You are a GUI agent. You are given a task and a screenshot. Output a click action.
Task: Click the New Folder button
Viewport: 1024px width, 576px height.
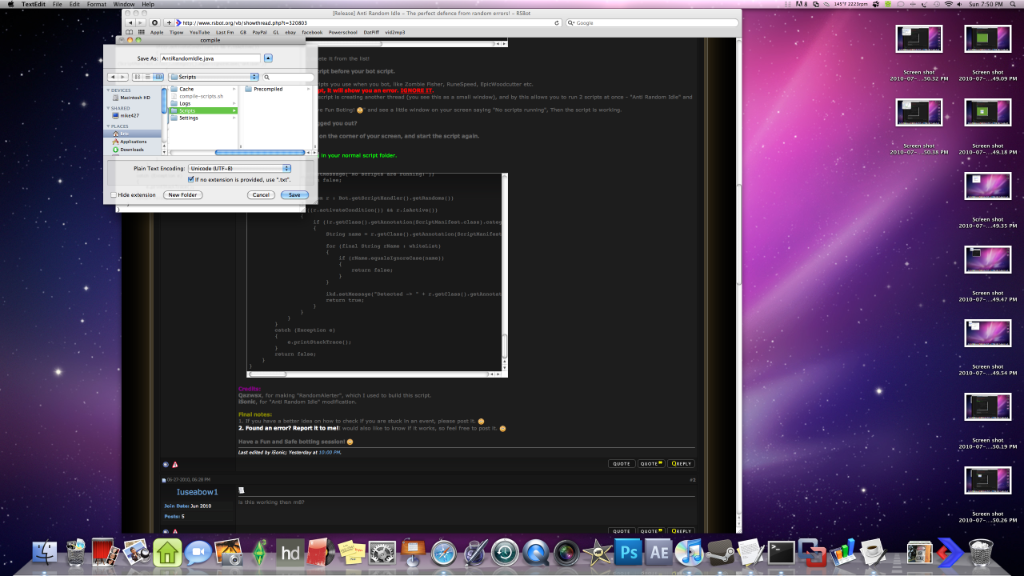click(x=183, y=194)
